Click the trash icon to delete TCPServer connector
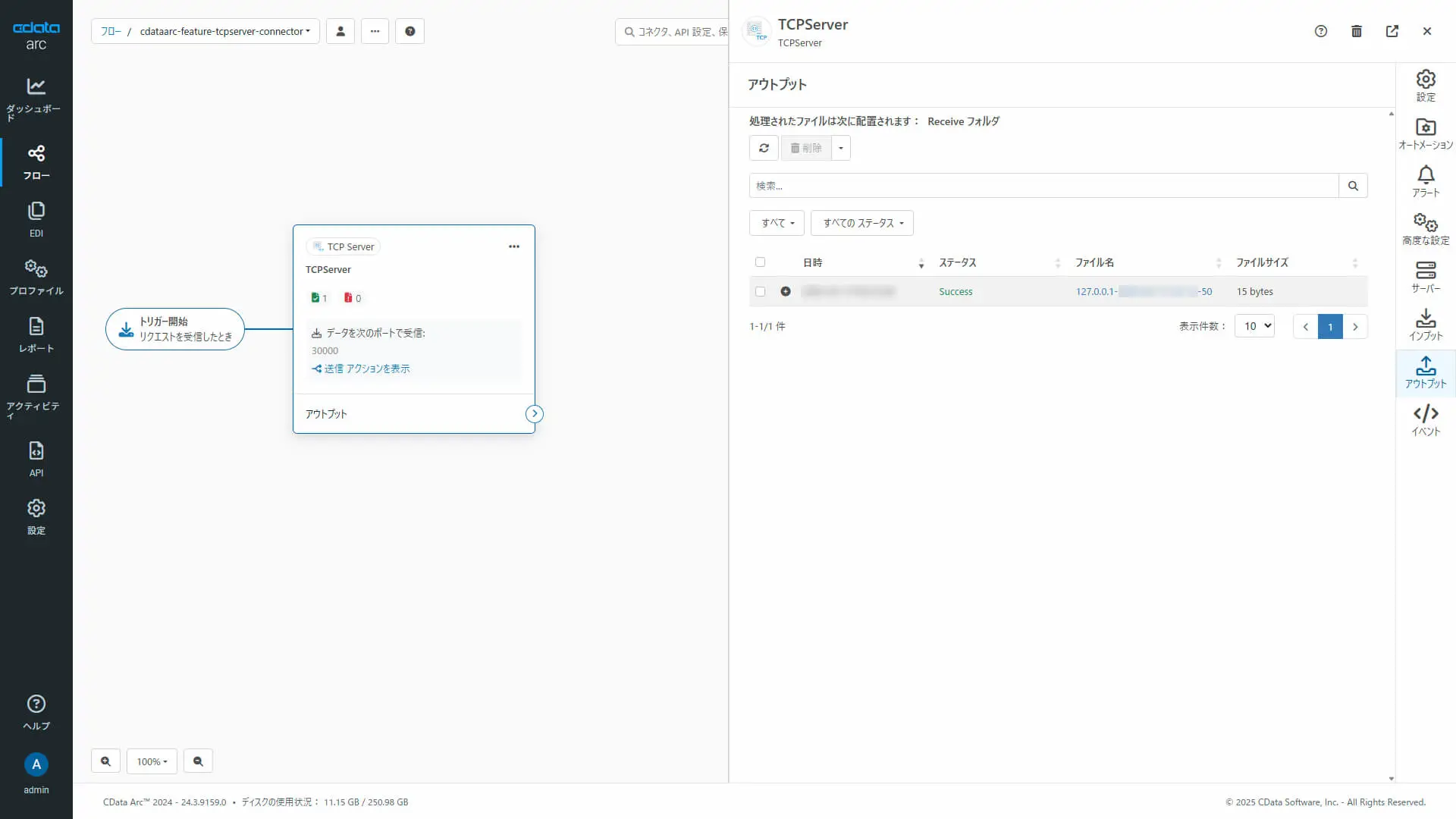 point(1356,31)
